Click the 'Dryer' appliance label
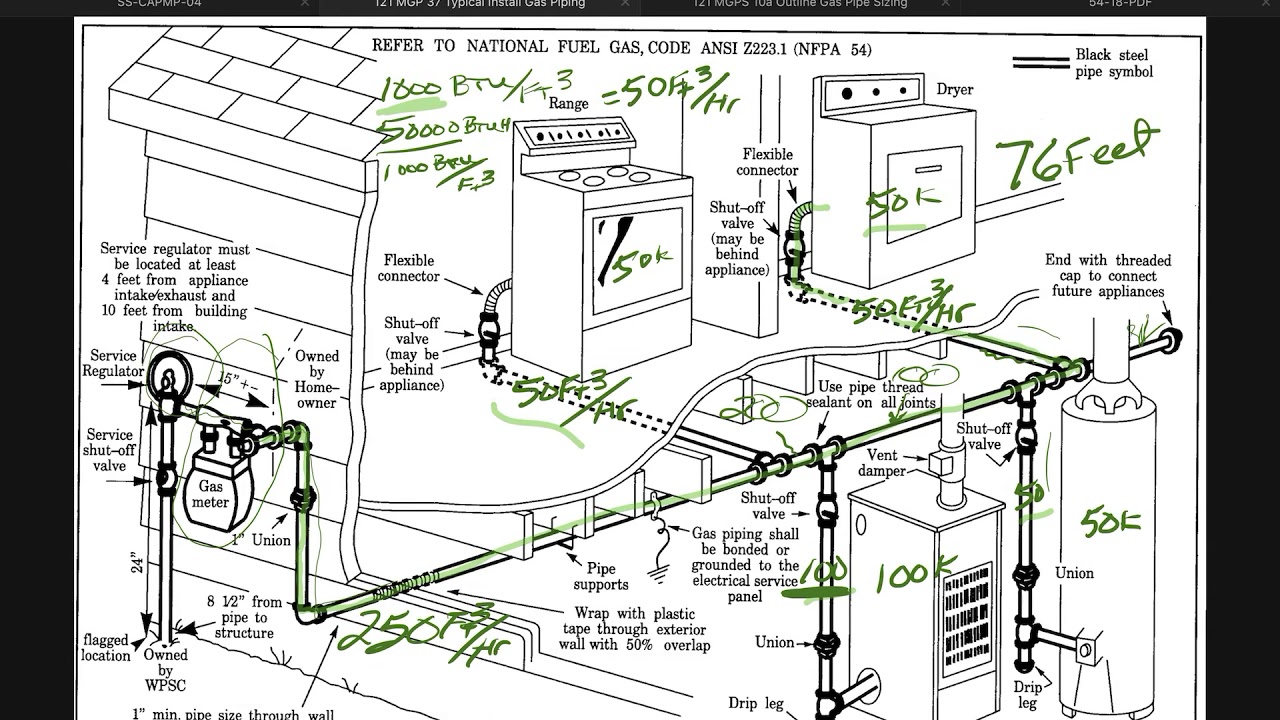Viewport: 1280px width, 720px height. point(955,89)
